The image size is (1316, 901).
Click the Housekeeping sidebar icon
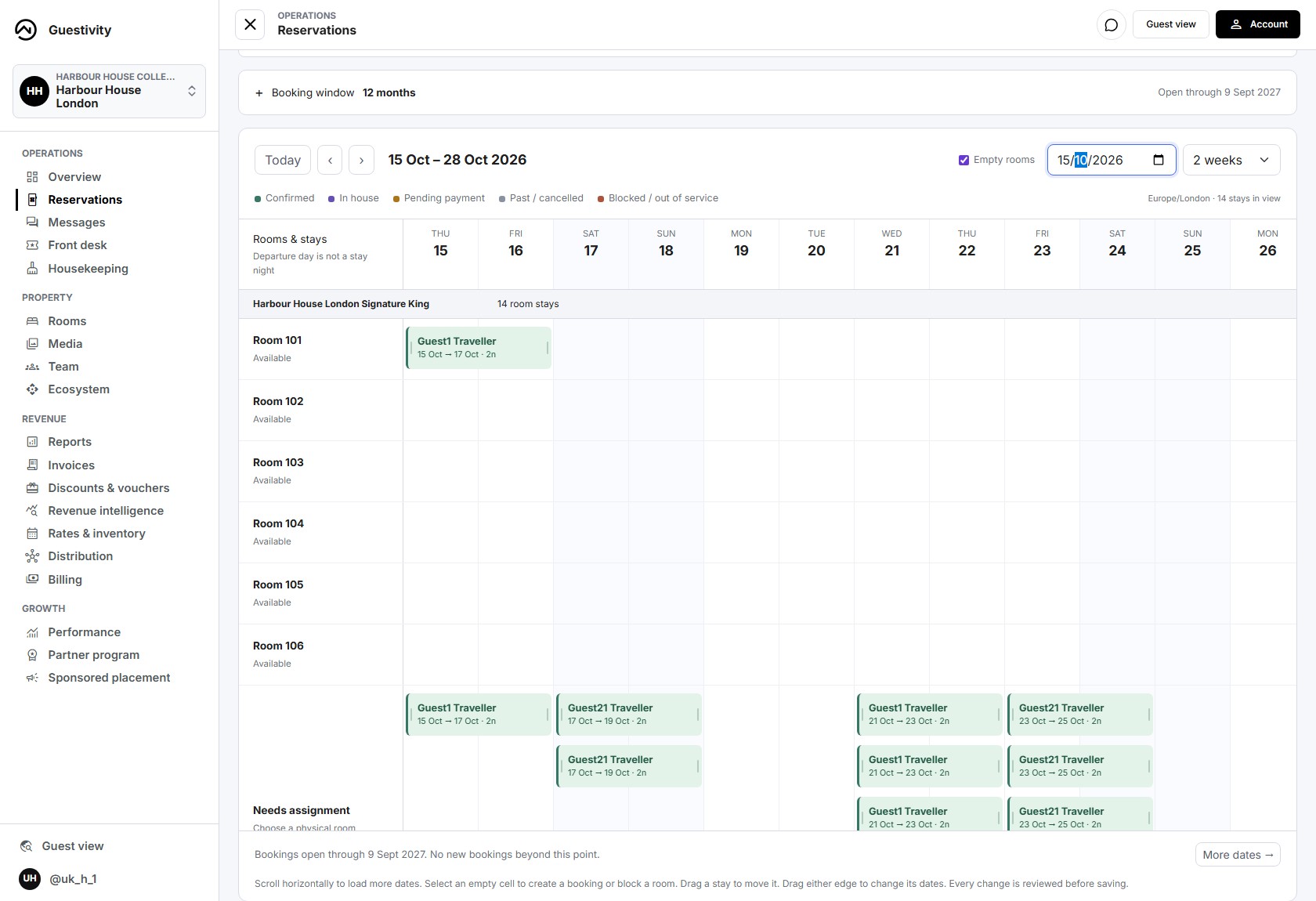pos(32,269)
